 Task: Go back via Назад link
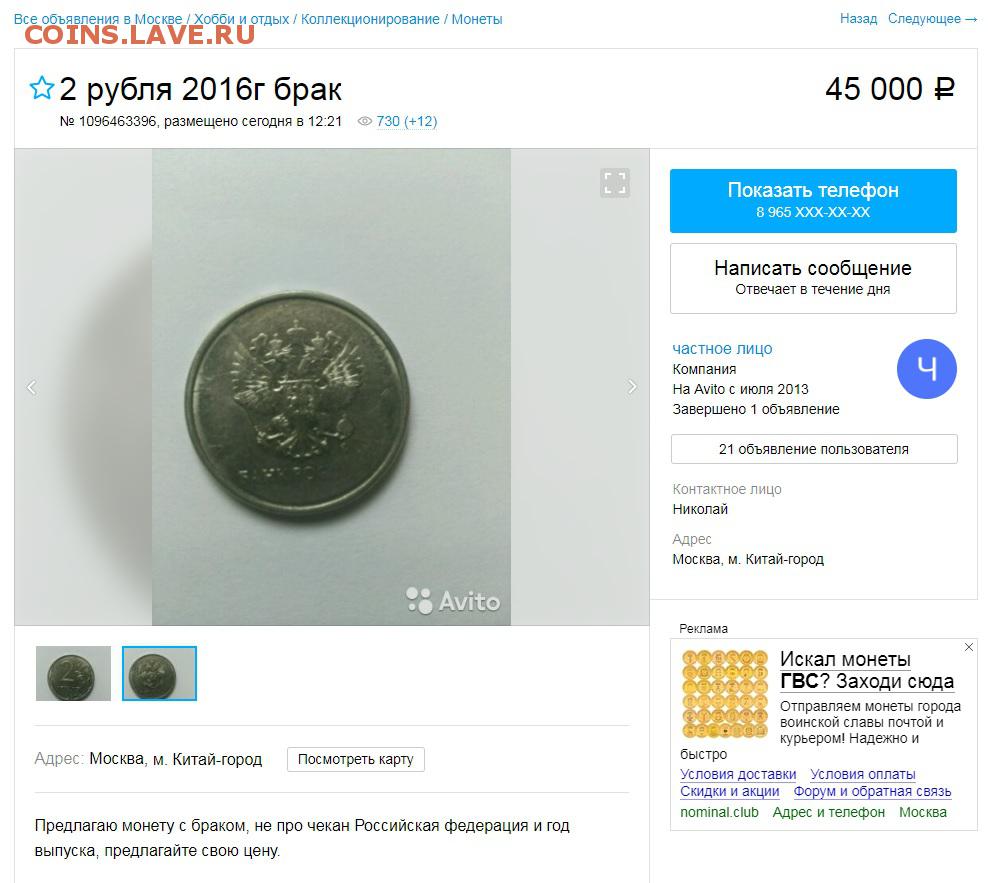[x=858, y=19]
